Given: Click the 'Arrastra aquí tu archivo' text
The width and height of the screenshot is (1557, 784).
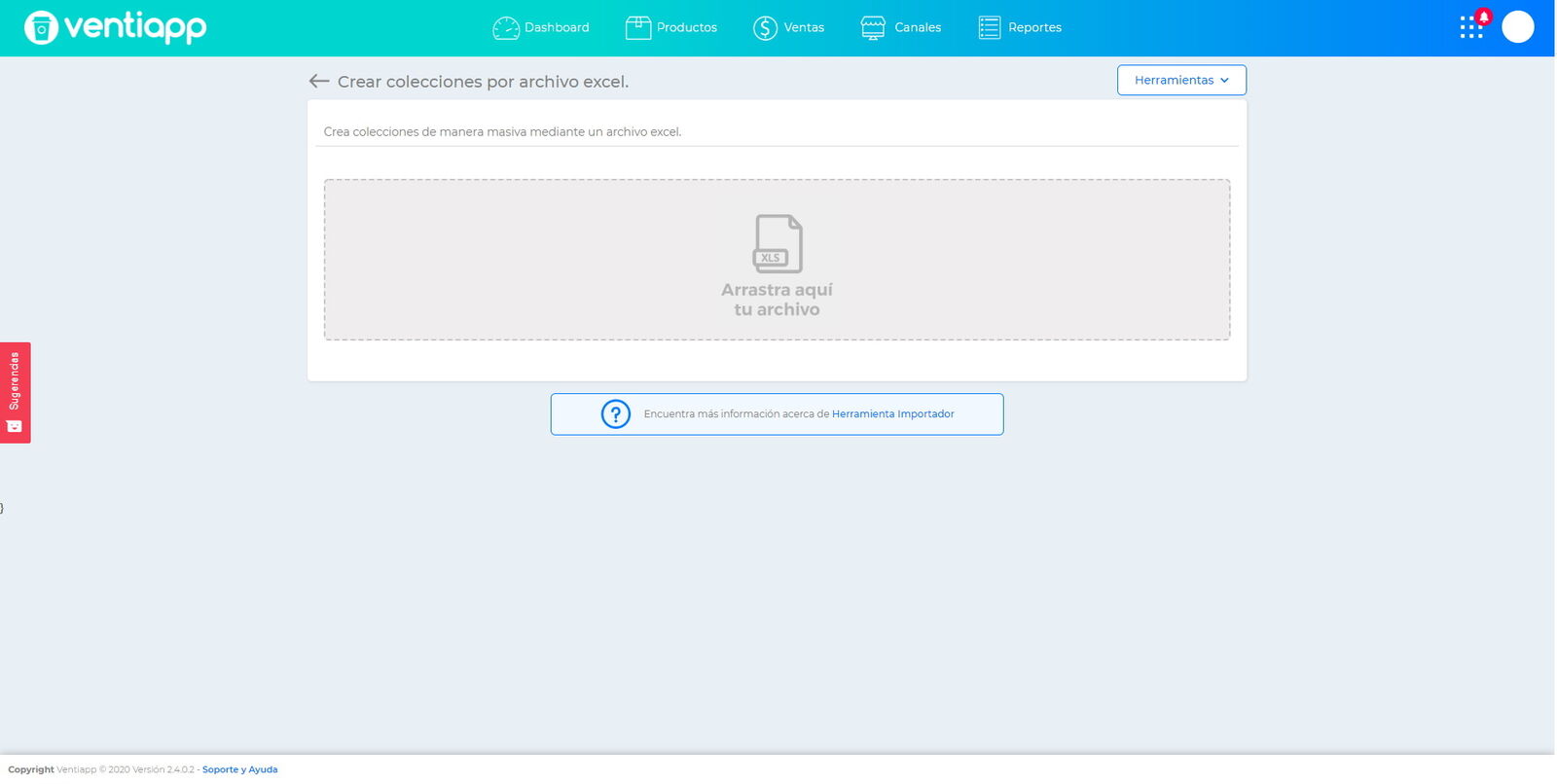Looking at the screenshot, I should pos(777,300).
